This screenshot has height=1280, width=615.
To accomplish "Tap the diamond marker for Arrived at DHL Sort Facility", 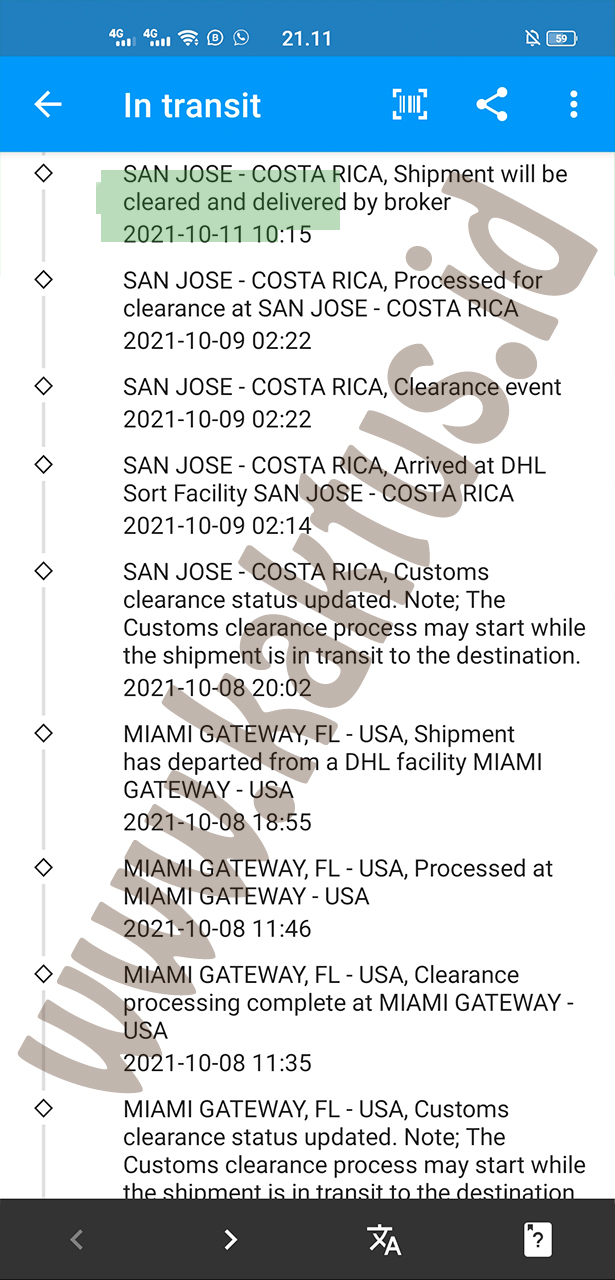I will 43,465.
